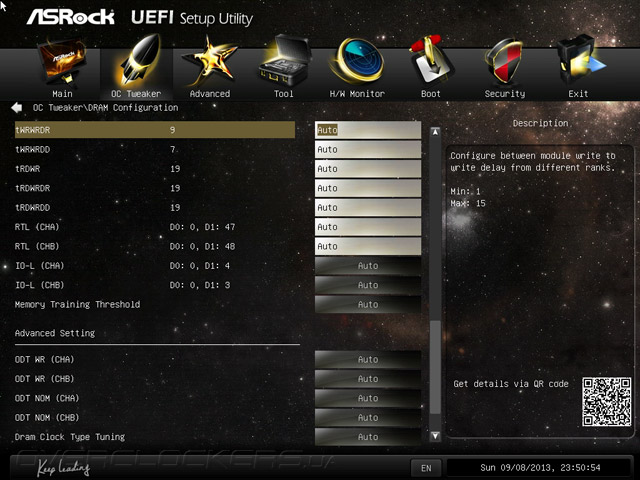Image resolution: width=640 pixels, height=480 pixels.
Task: Open the Dram Clock Type Tuning dropdown
Action: (x=368, y=437)
